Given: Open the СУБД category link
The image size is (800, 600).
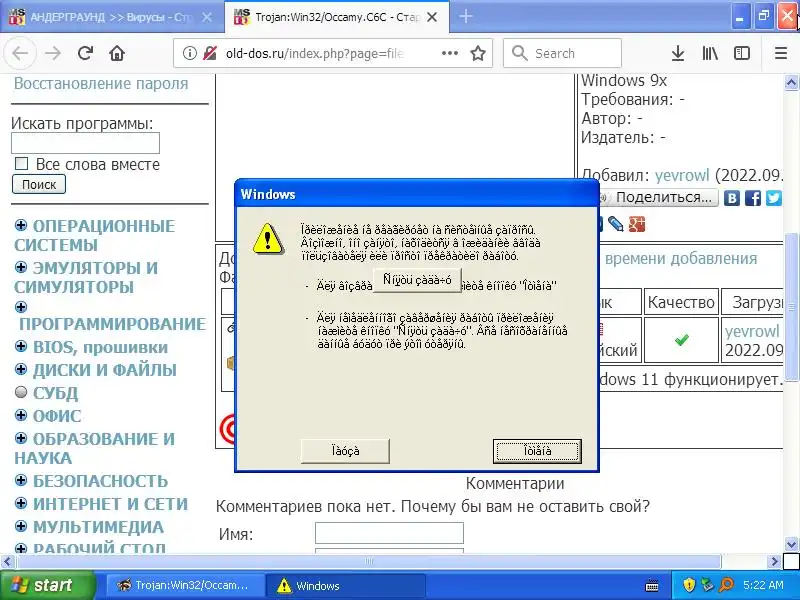Looking at the screenshot, I should (56, 393).
